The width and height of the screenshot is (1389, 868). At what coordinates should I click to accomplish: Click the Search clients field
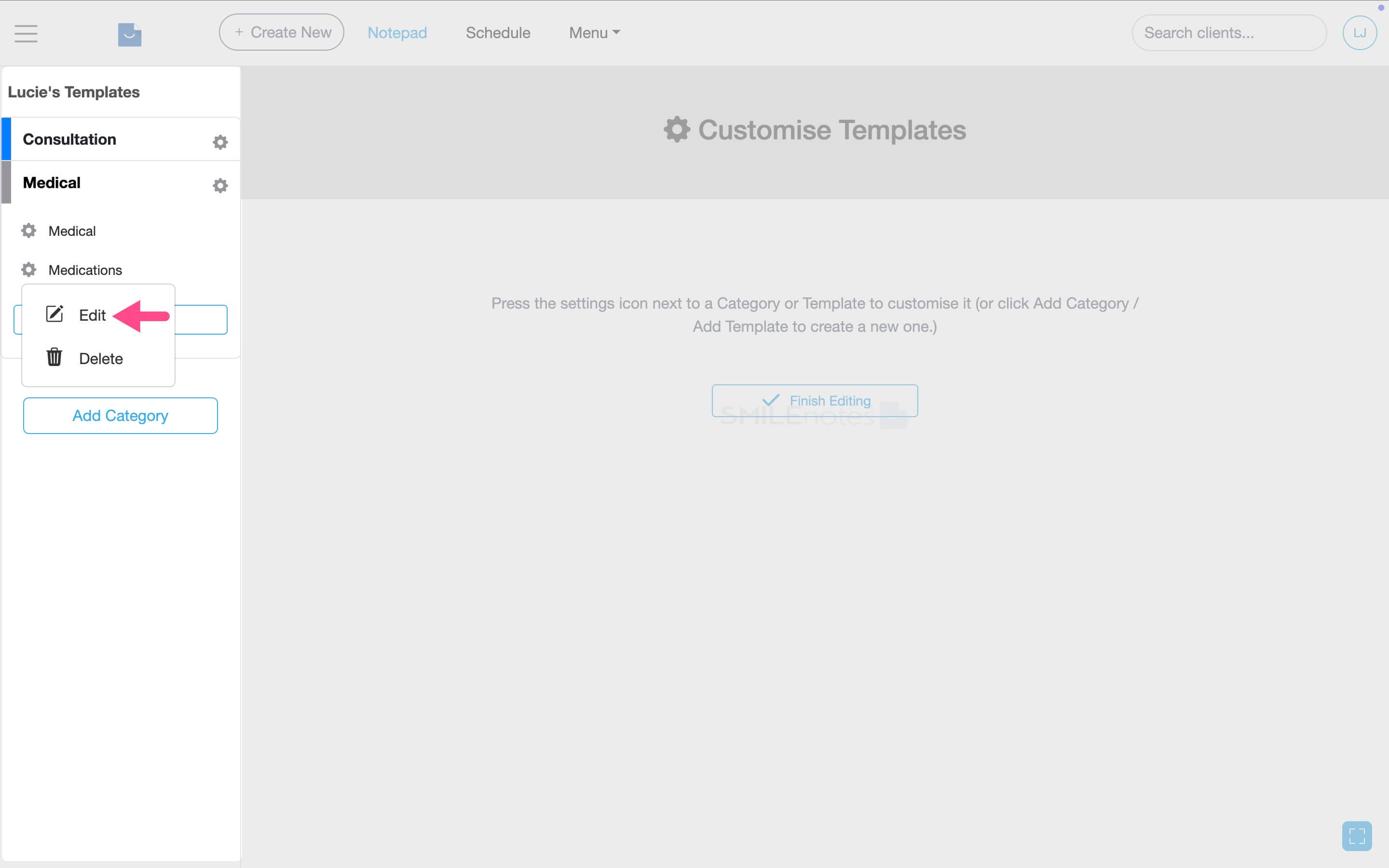1228,33
